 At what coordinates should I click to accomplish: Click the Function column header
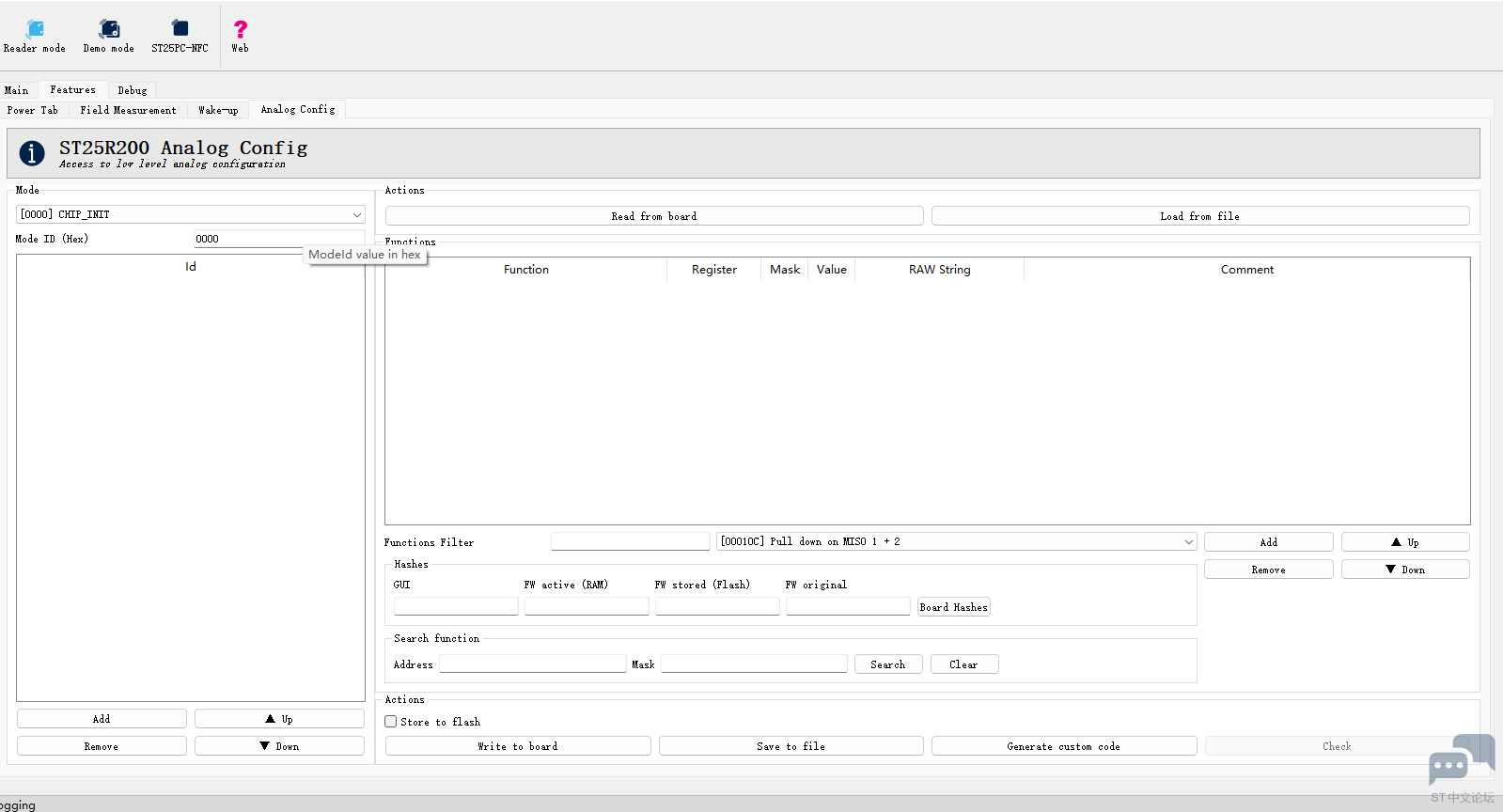[x=526, y=270]
